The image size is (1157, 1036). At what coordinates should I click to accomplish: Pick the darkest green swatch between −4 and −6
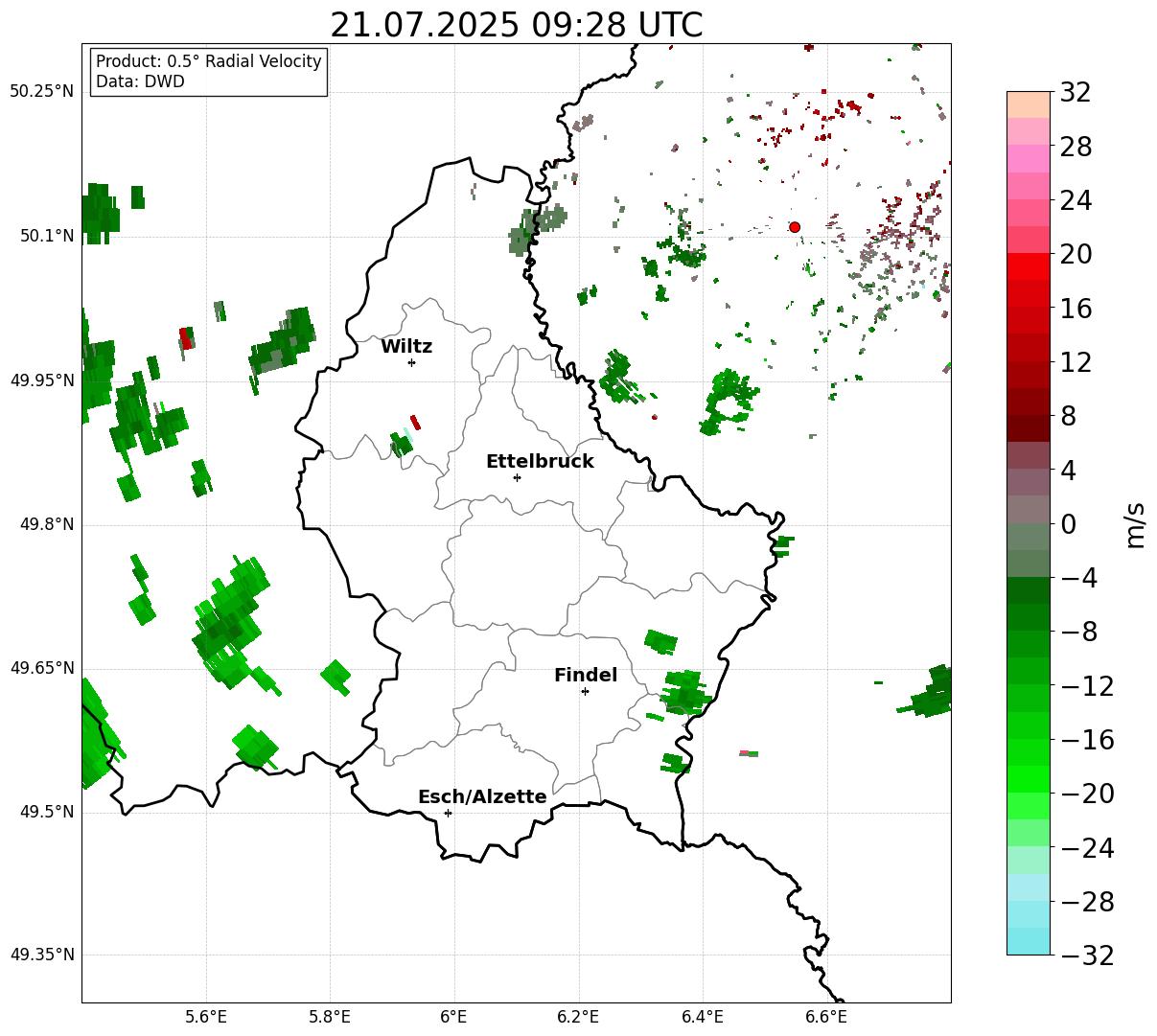[1029, 590]
